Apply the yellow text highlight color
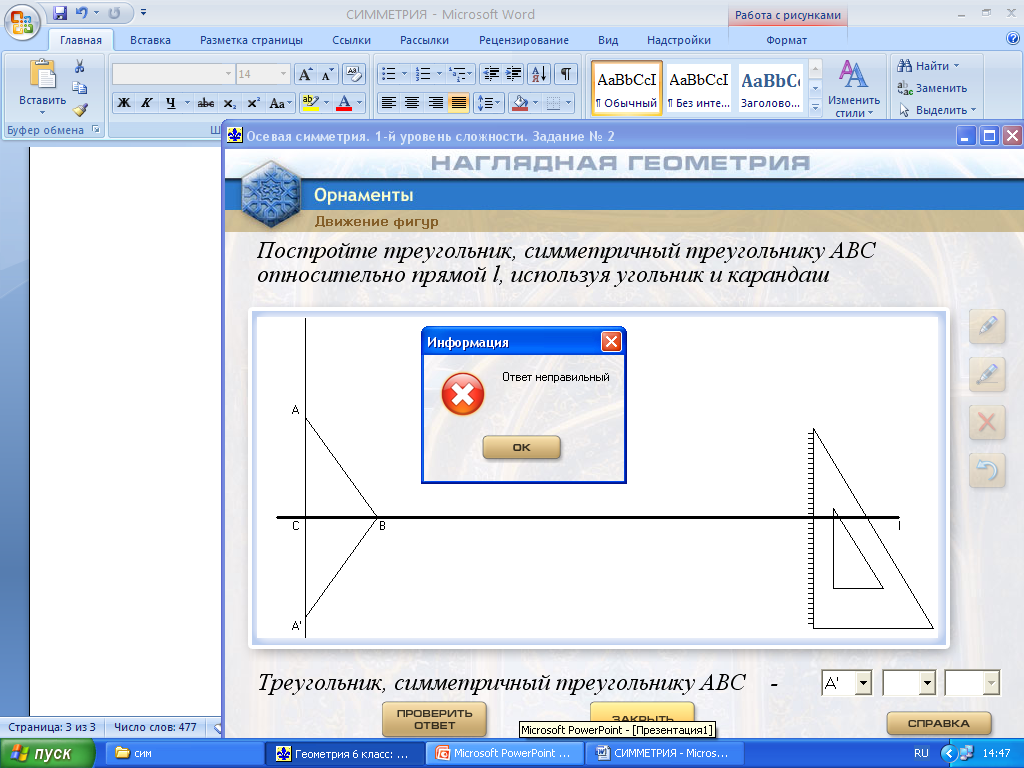 coord(310,103)
